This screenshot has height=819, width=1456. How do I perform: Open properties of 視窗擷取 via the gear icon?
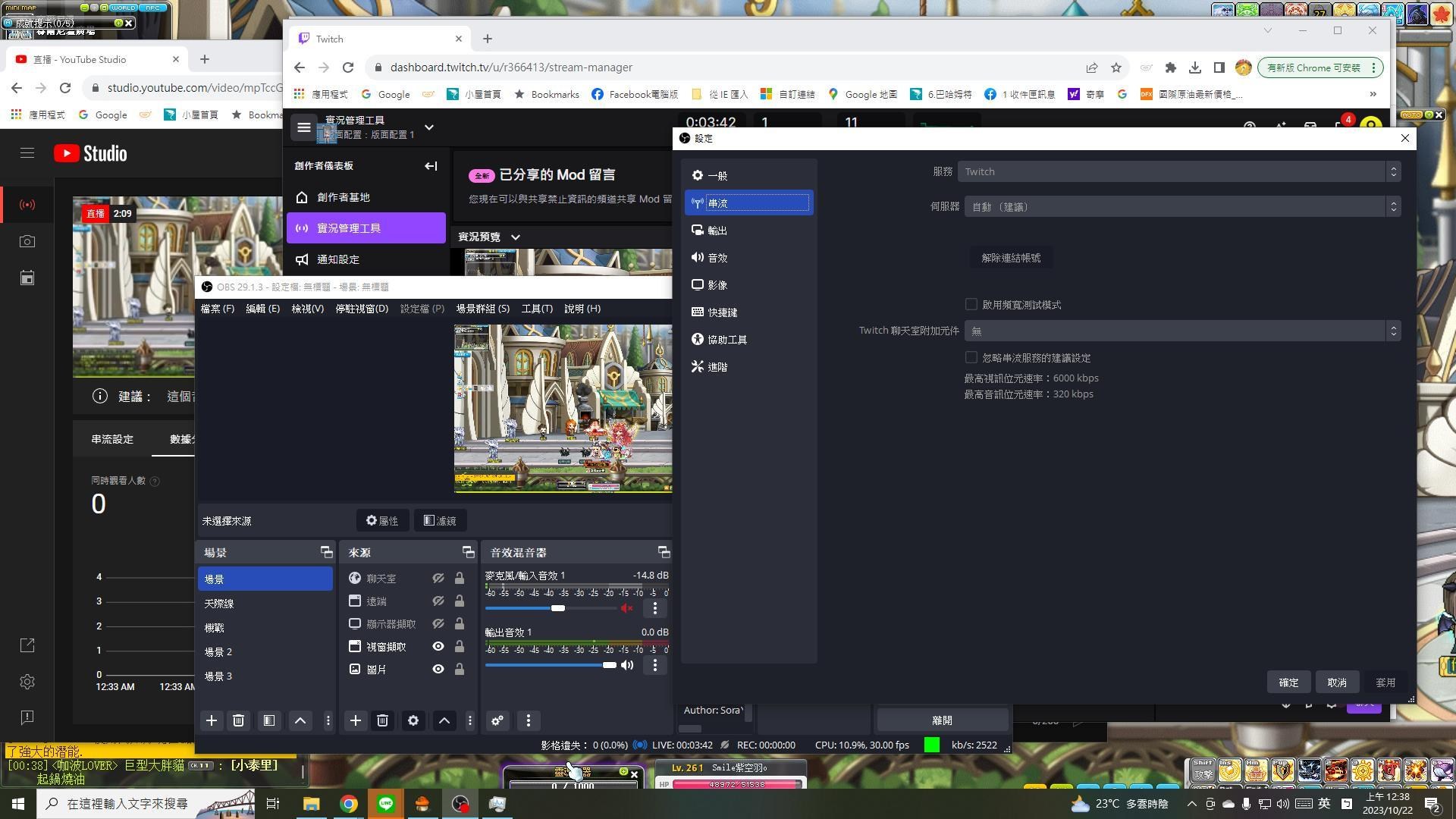(413, 720)
